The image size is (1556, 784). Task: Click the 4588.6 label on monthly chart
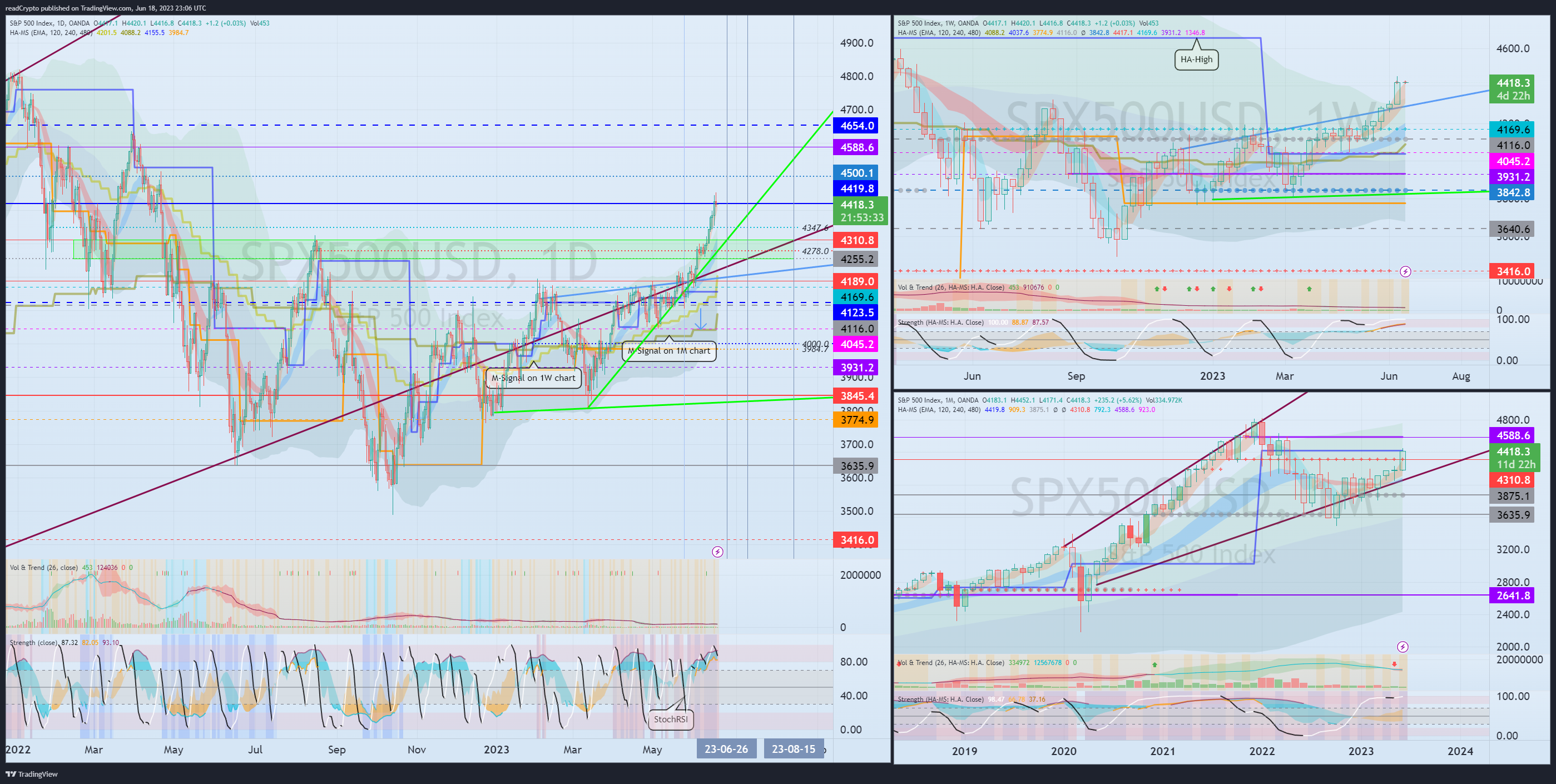pyautogui.click(x=1513, y=435)
